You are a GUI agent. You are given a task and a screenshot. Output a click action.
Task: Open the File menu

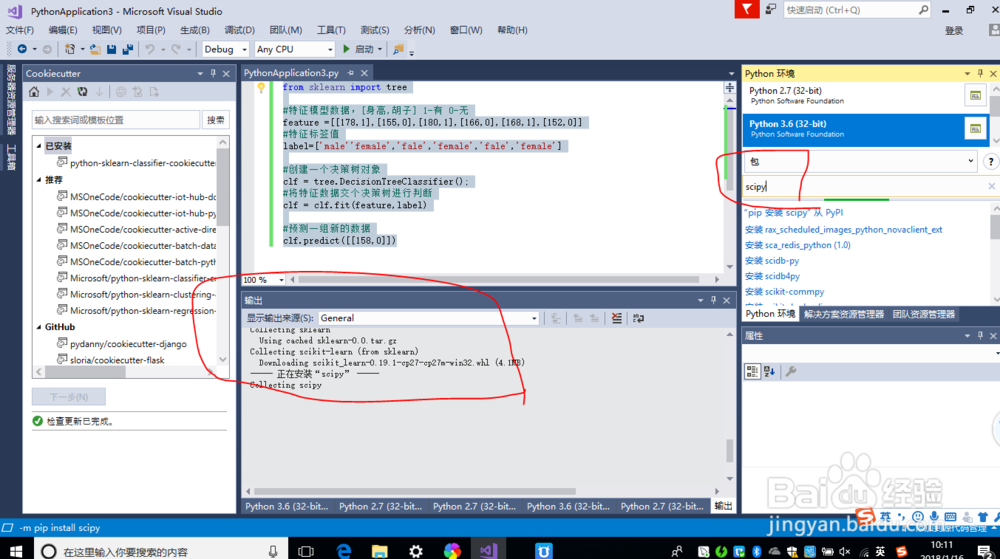(x=20, y=30)
